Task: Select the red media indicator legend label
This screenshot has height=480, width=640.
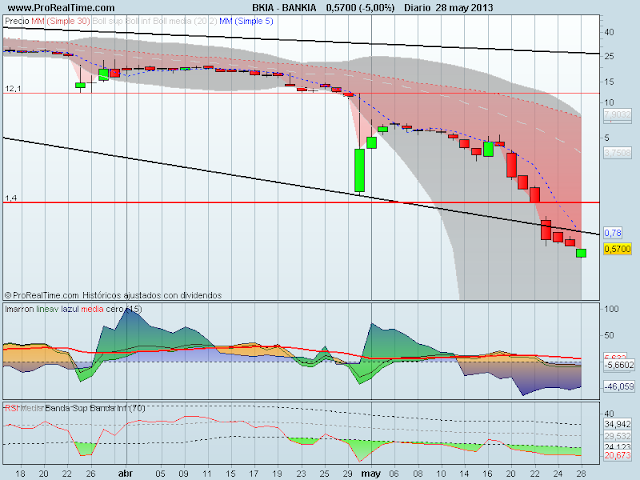Action: tap(92, 309)
